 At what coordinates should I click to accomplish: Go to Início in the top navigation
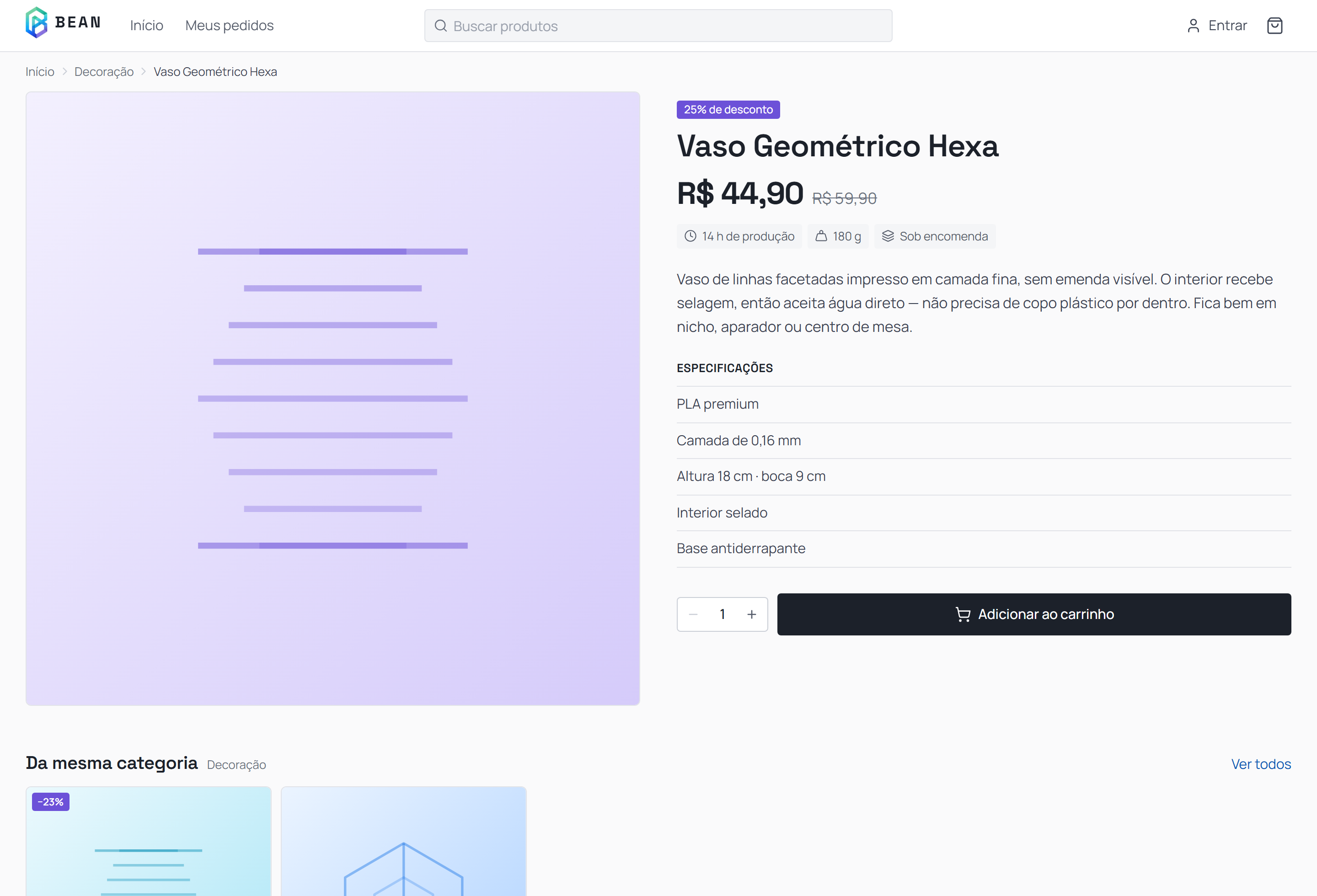click(x=146, y=26)
